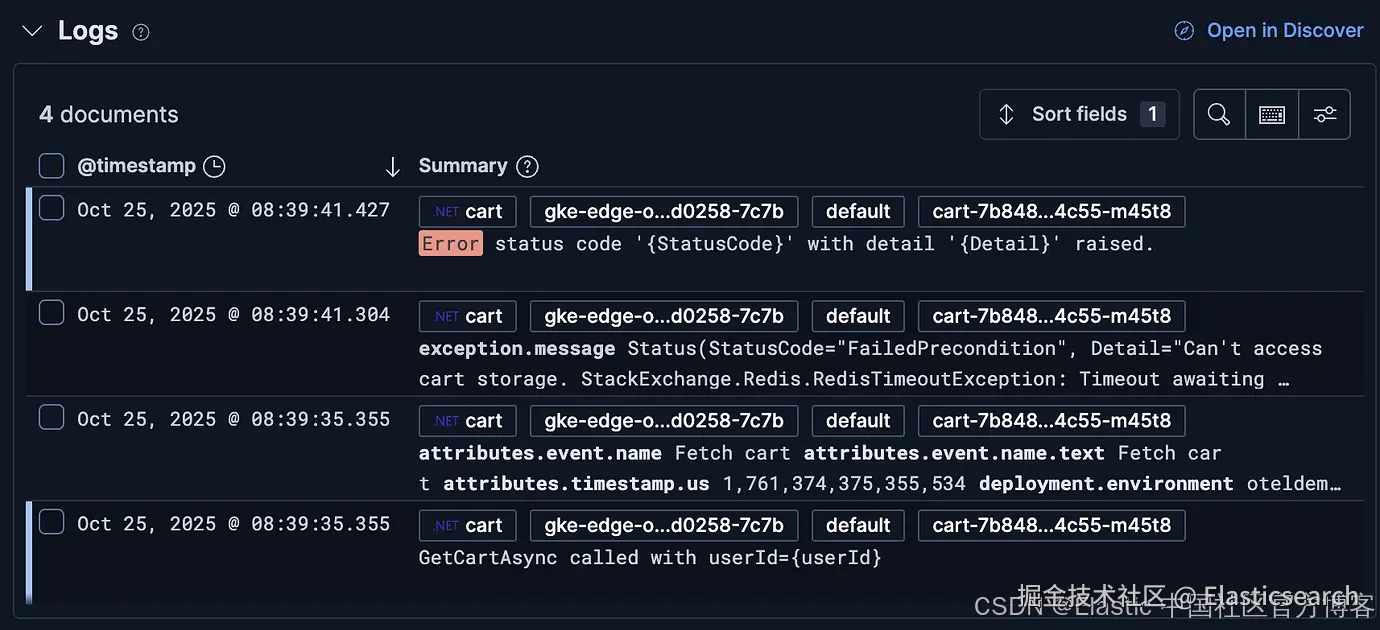
Task: Open logs in Discover
Action: click(1268, 30)
